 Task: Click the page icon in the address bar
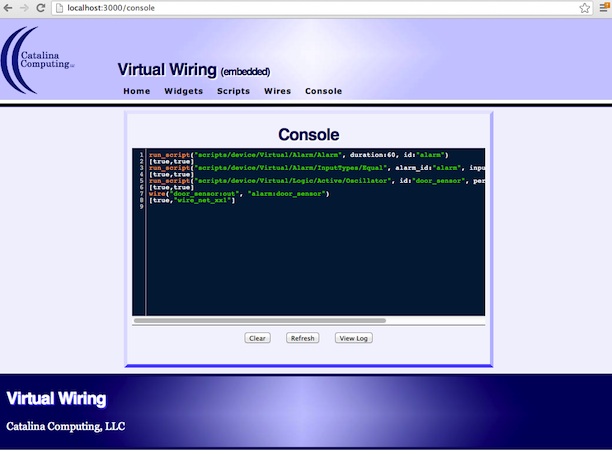click(x=59, y=8)
